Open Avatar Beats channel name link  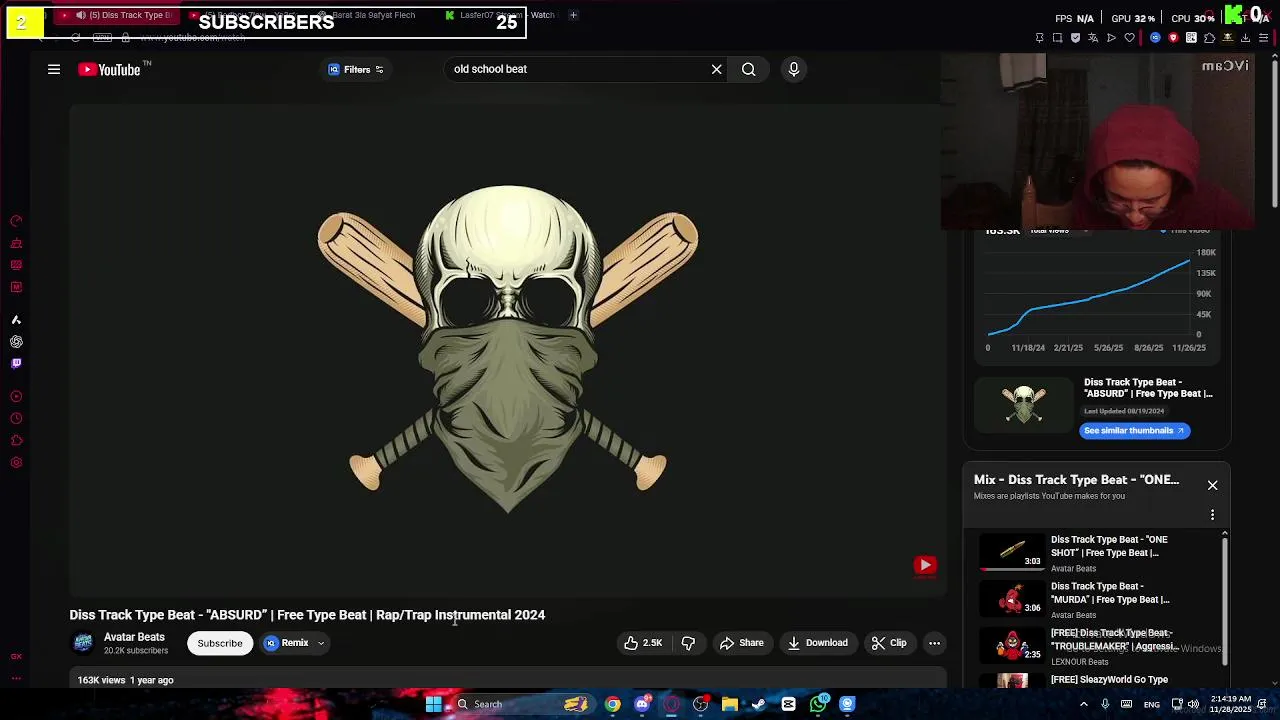point(134,637)
